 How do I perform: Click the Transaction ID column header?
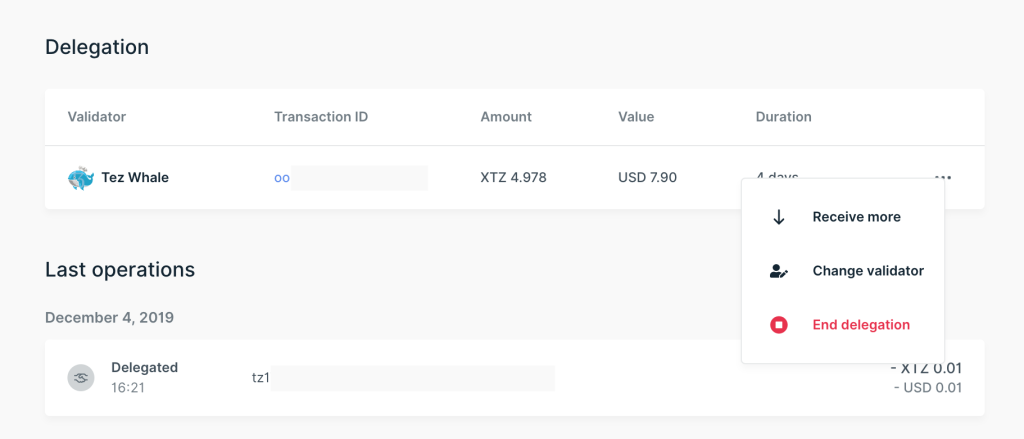pos(321,117)
